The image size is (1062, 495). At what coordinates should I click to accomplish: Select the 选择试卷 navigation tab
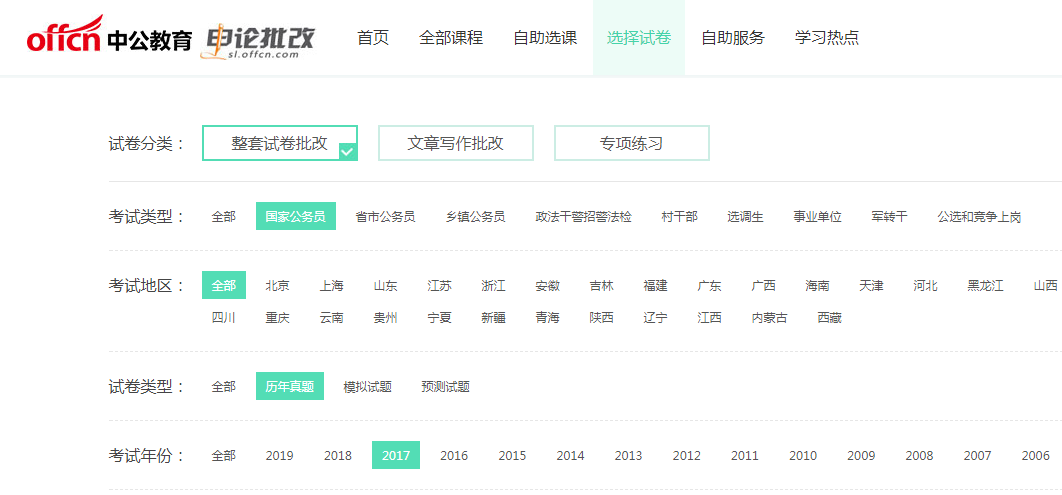[x=639, y=38]
